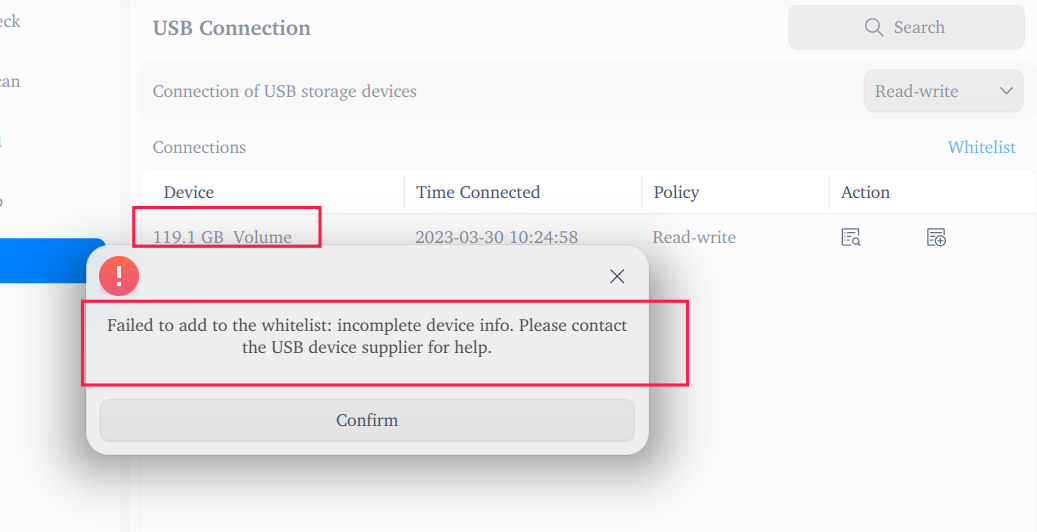
Task: Click the sidebar item ending in "can"
Action: (10, 81)
